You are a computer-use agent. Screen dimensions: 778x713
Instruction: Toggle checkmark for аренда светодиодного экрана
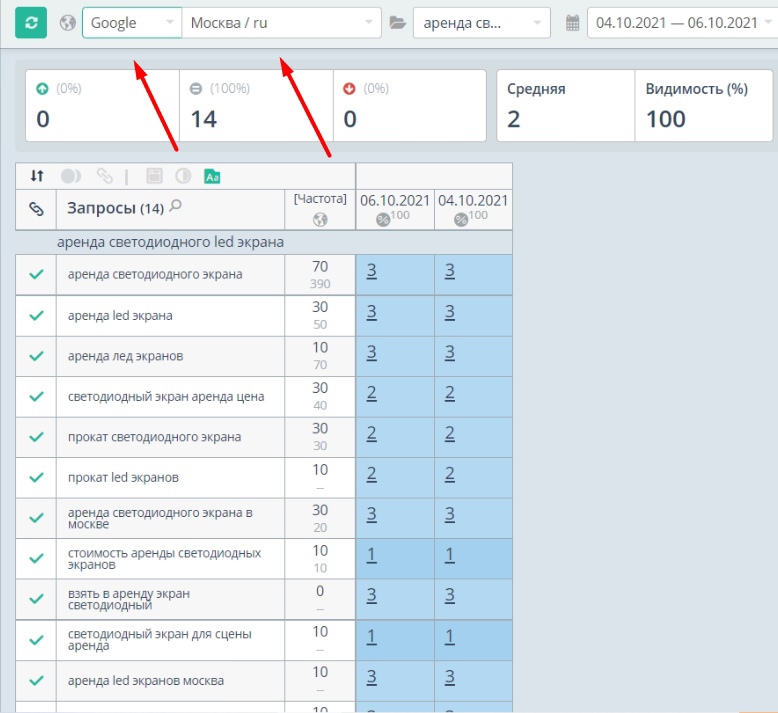pos(36,274)
